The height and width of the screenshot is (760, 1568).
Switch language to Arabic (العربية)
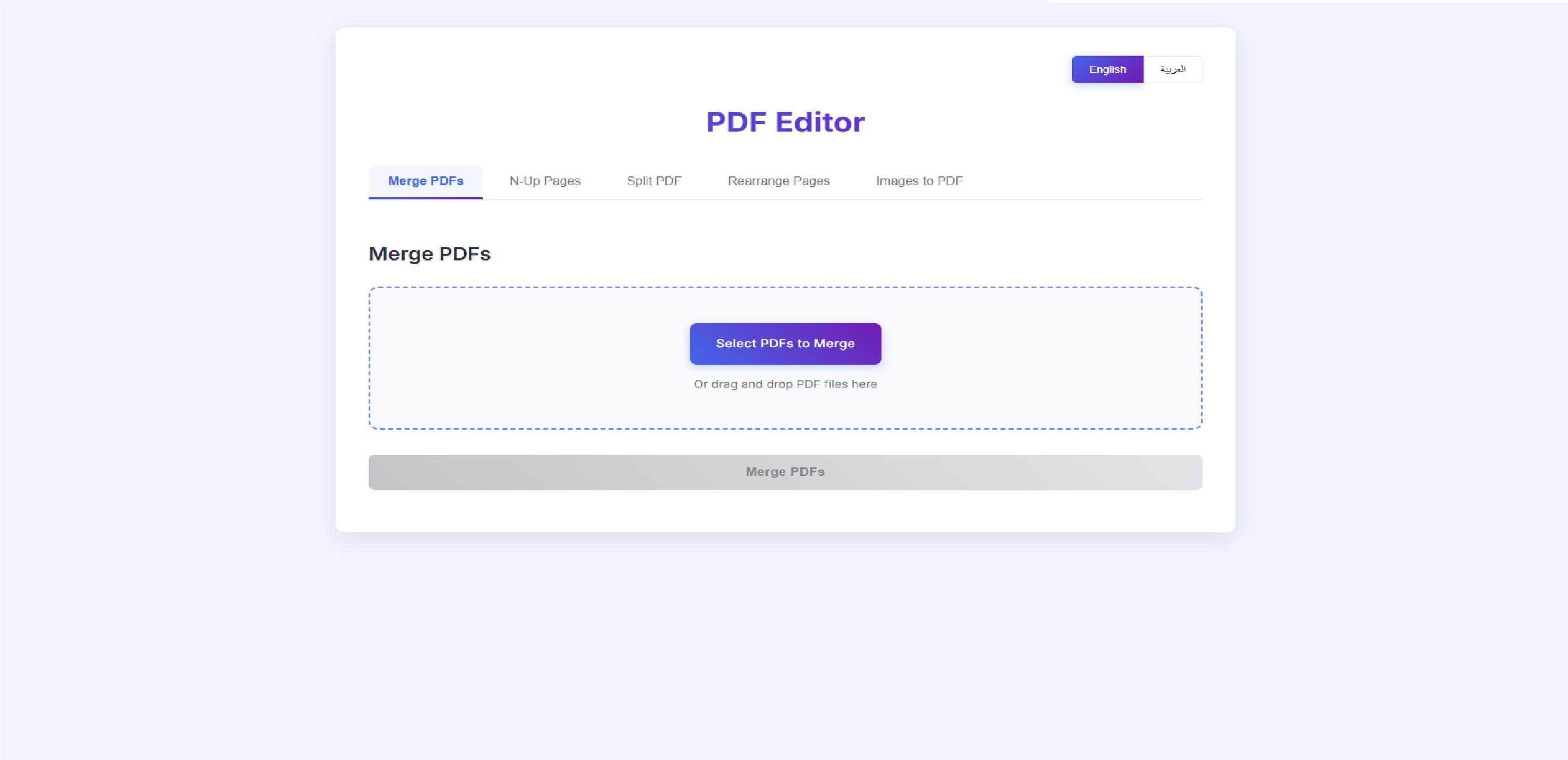[1173, 69]
